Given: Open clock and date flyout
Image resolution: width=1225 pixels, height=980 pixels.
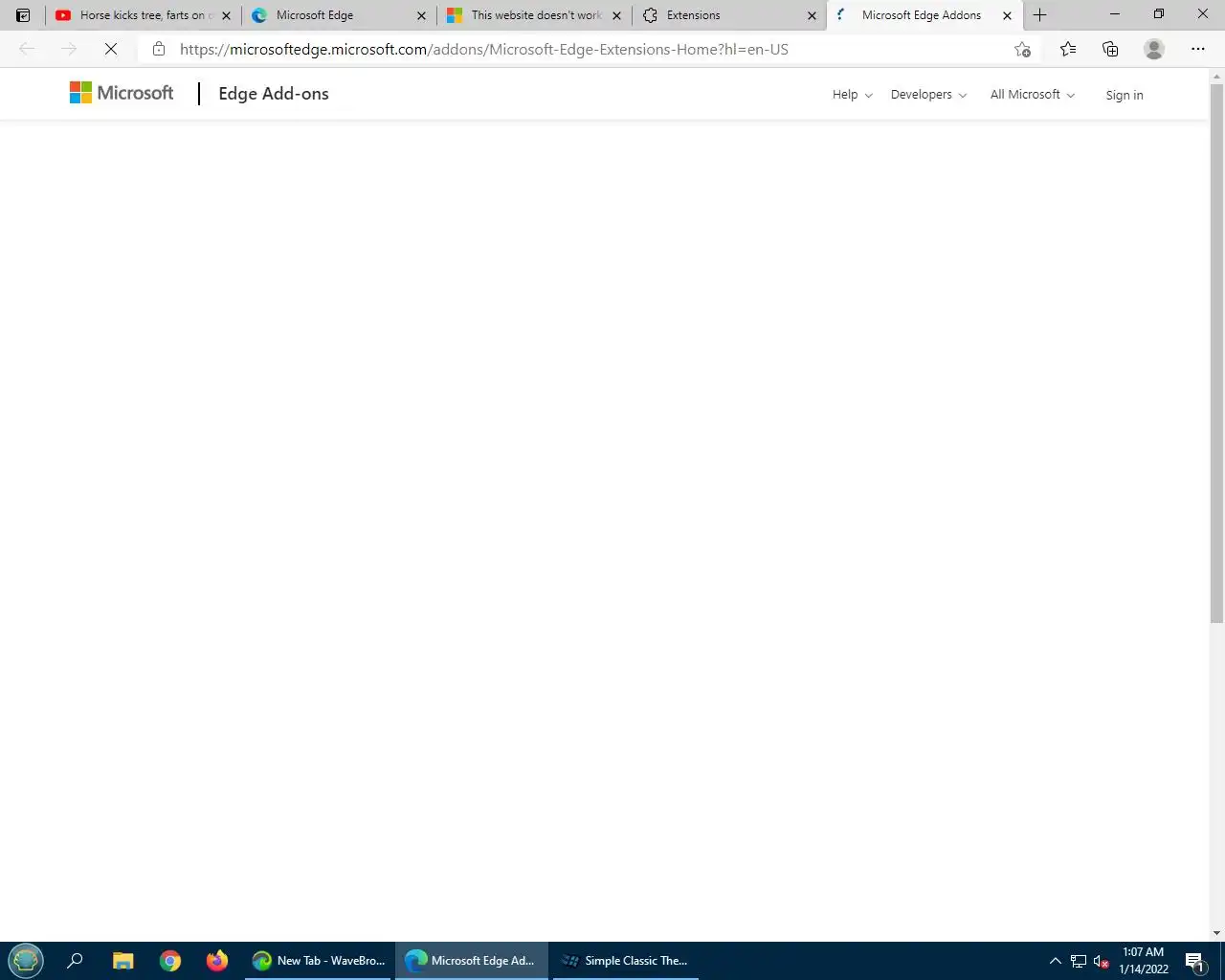Looking at the screenshot, I should [x=1144, y=961].
